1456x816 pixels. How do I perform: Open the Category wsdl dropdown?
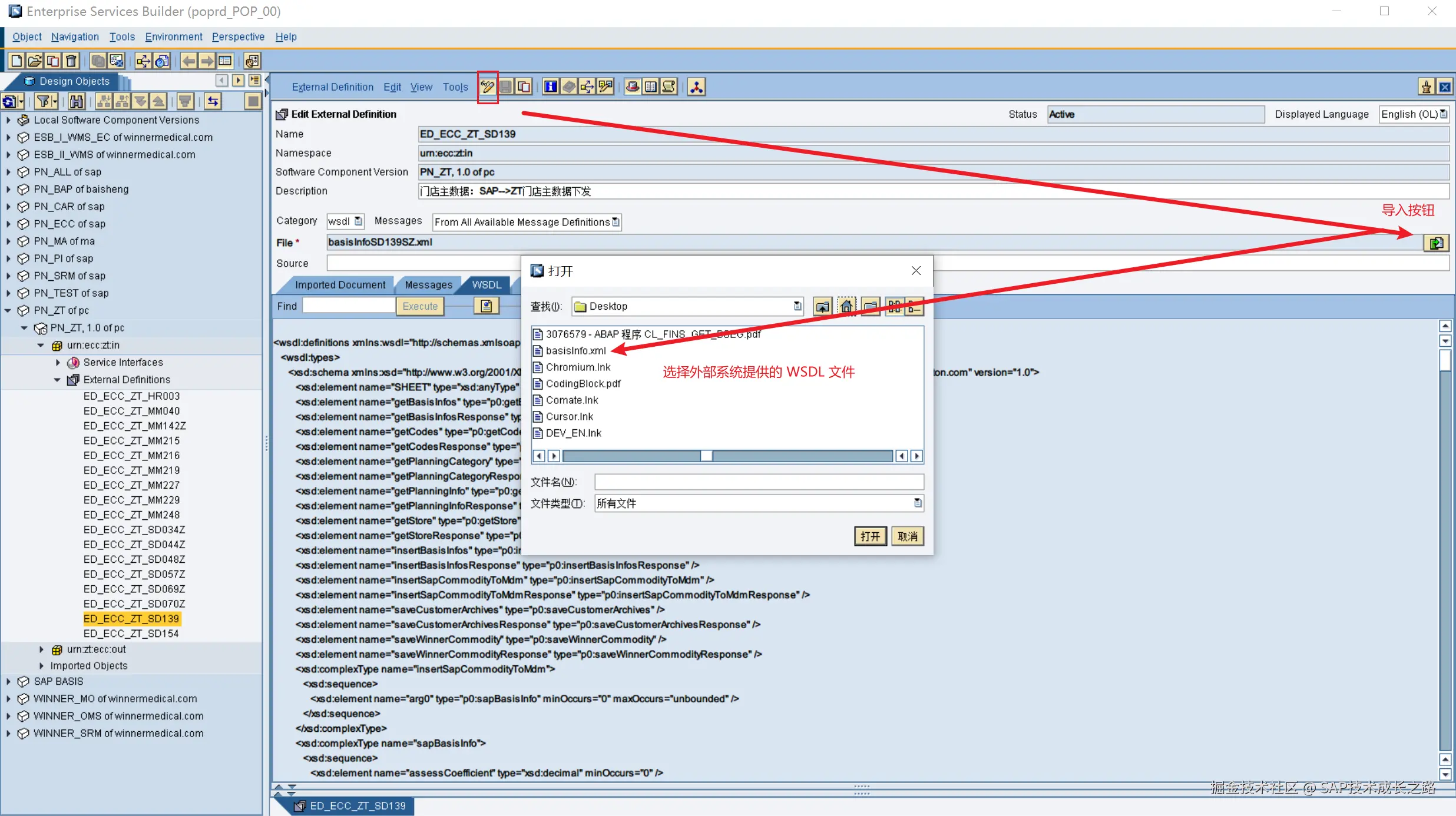pos(358,221)
